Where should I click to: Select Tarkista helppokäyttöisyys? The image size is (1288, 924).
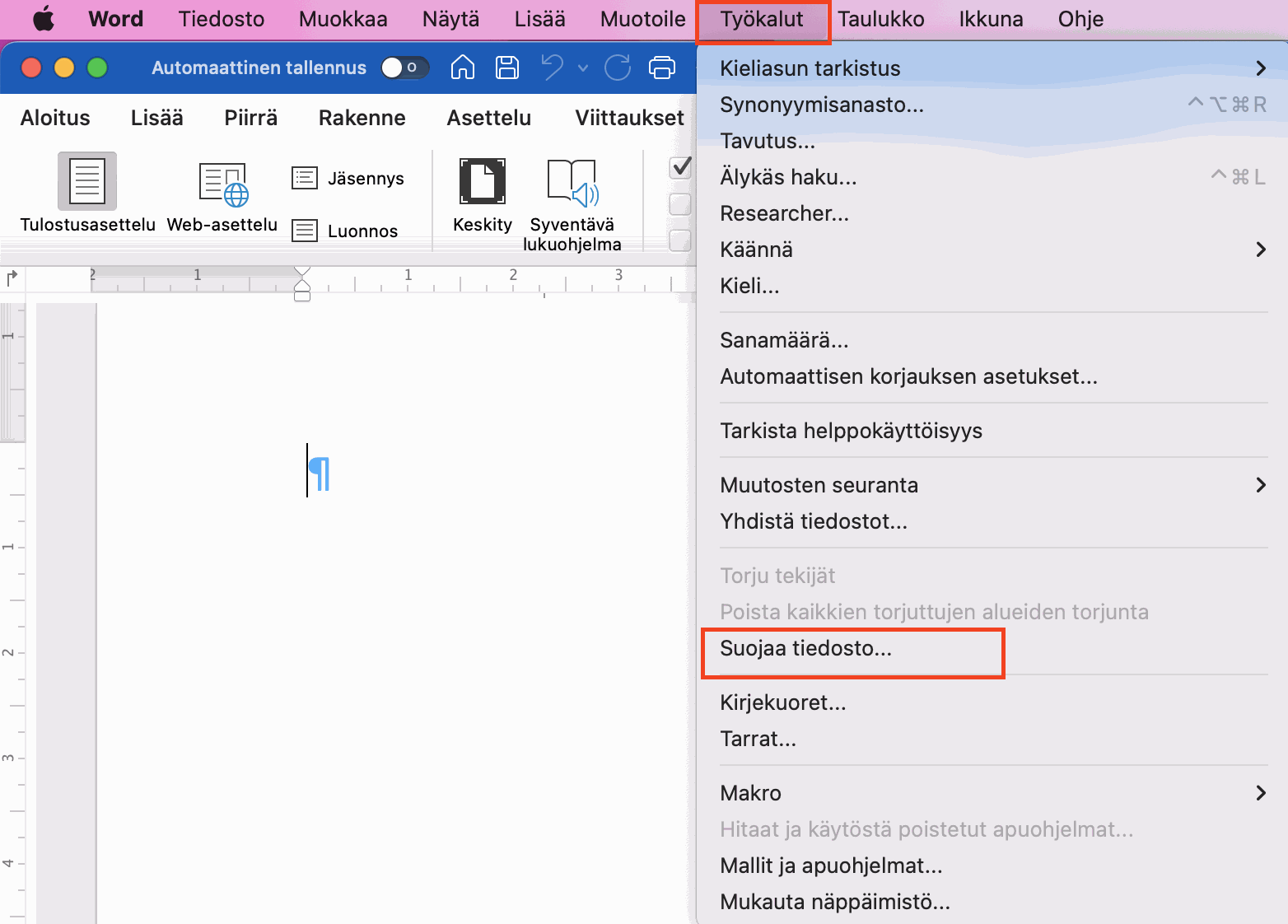(x=992, y=431)
